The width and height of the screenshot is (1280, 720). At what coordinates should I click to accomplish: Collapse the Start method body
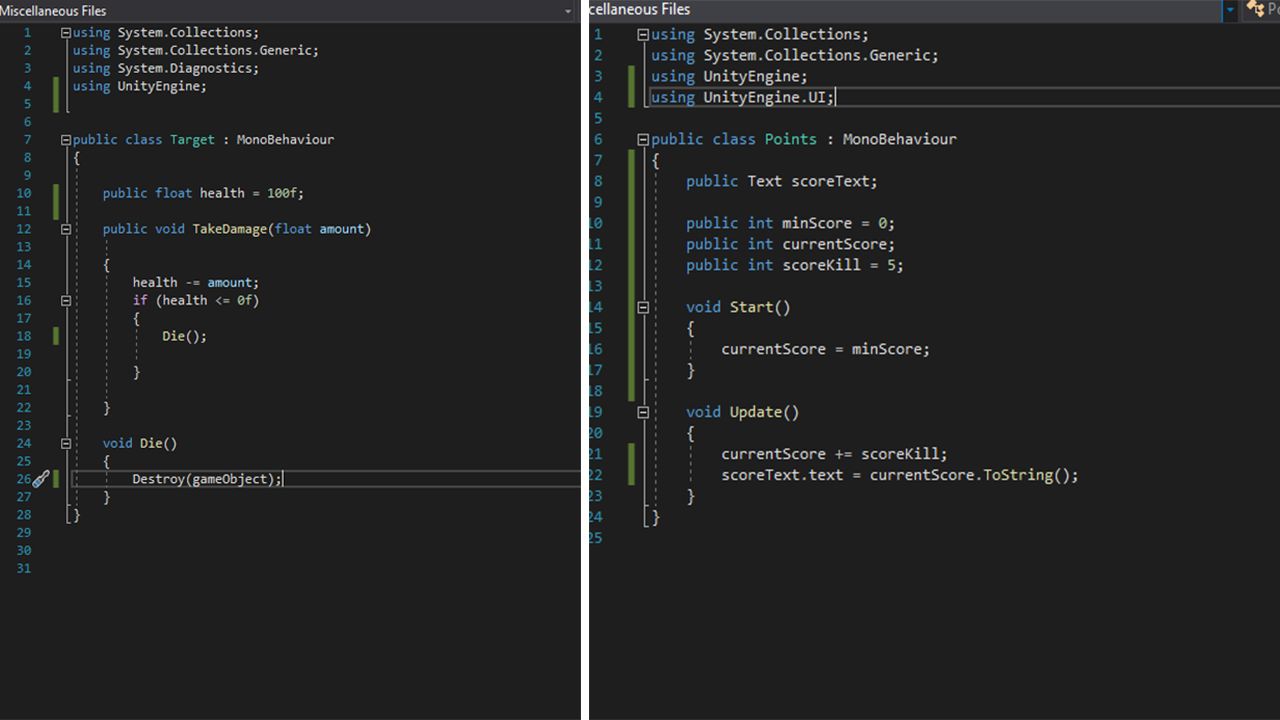[x=643, y=307]
